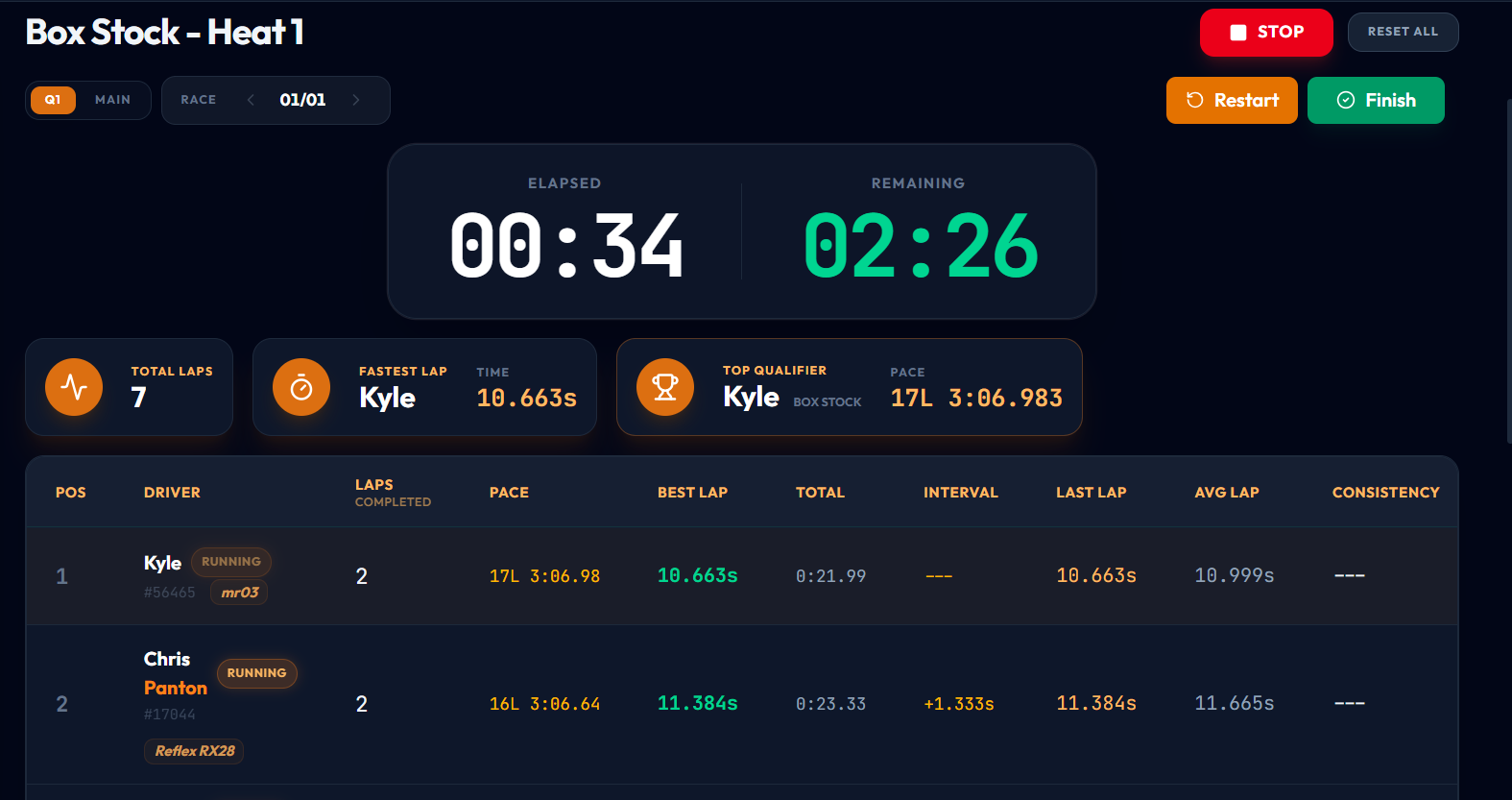The width and height of the screenshot is (1512, 800).
Task: Click the CONSISTENCY column header
Action: (x=1385, y=493)
